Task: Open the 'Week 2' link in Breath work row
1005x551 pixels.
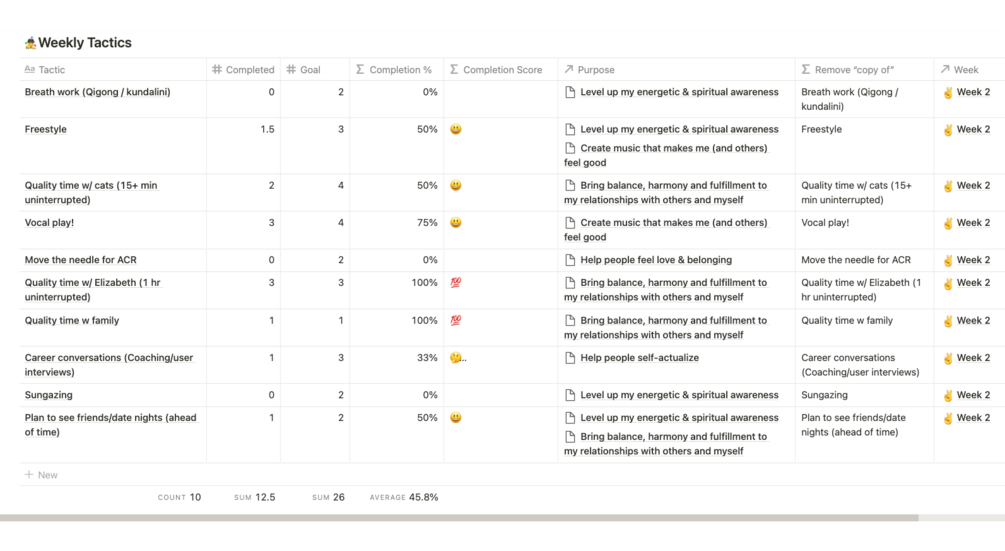Action: pyautogui.click(x=973, y=92)
